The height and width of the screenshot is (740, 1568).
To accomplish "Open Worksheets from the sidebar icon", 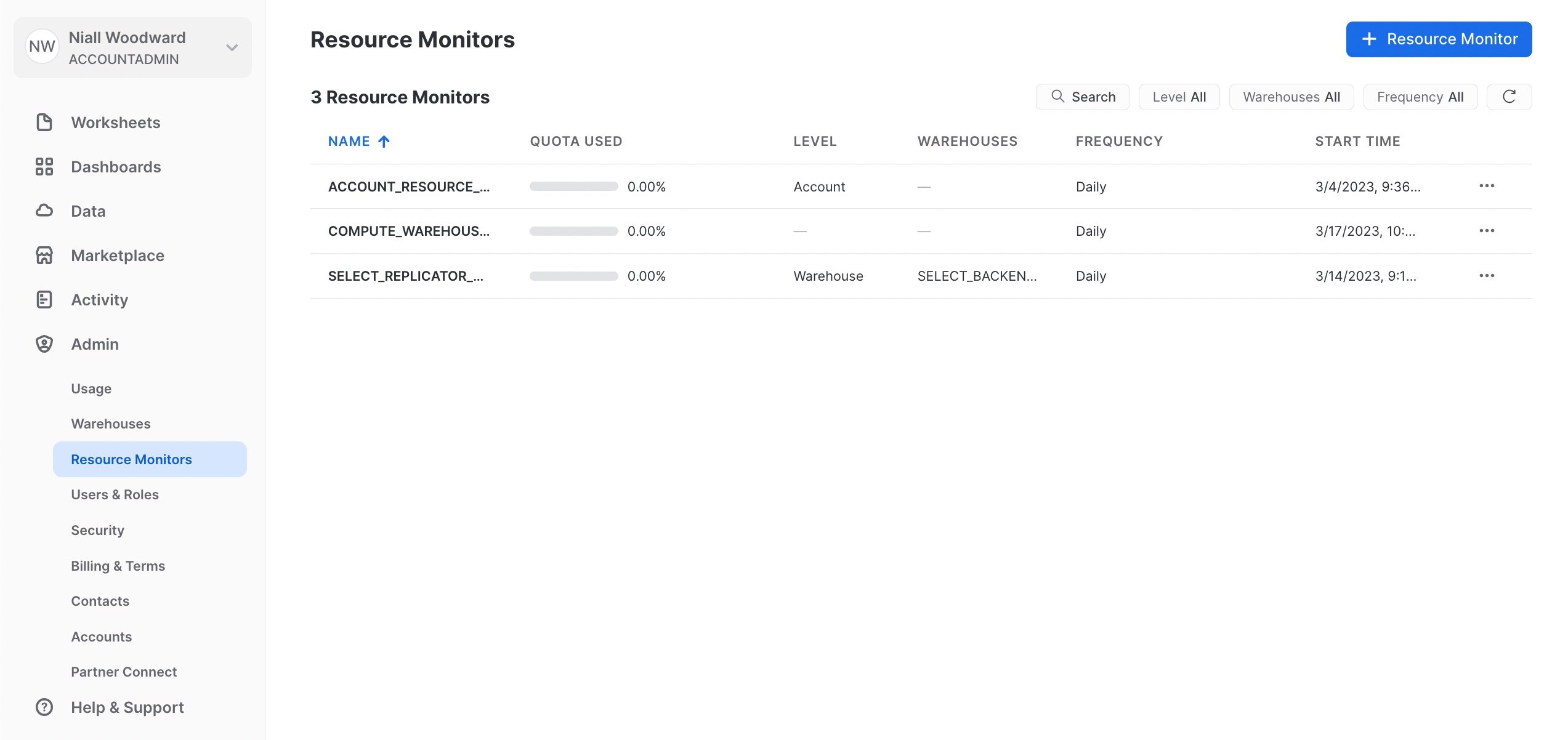I will (x=44, y=123).
